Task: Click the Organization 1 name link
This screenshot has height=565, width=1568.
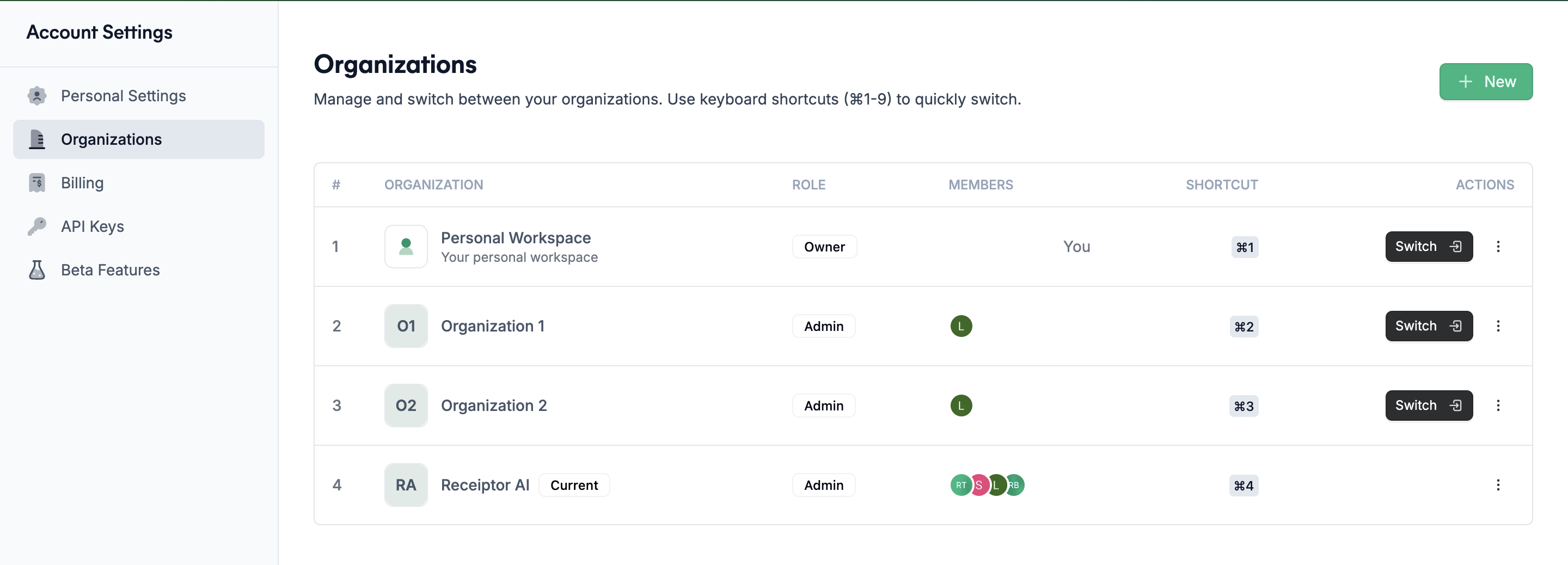Action: tap(492, 327)
